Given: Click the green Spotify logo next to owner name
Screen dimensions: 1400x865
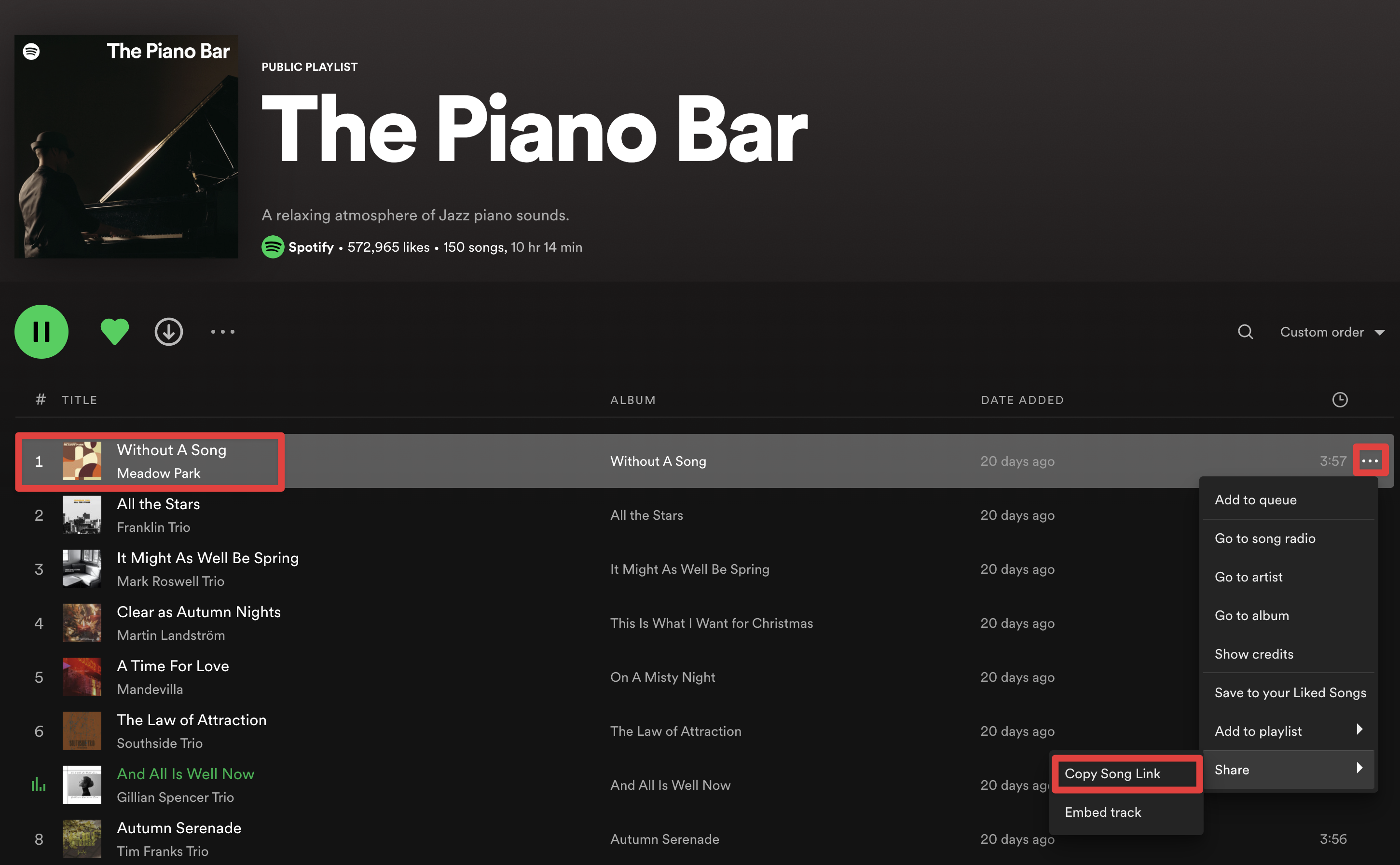Looking at the screenshot, I should tap(273, 247).
